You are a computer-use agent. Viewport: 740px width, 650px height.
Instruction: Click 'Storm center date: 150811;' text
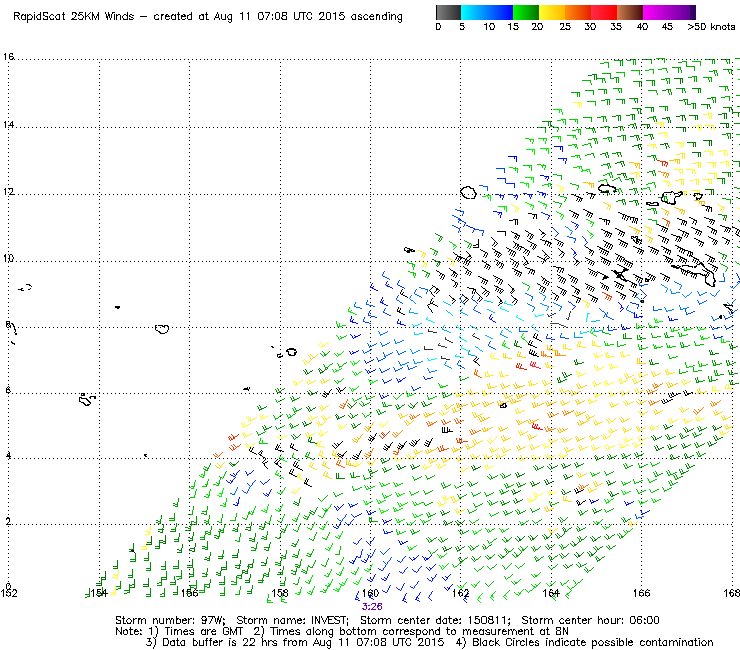click(435, 620)
